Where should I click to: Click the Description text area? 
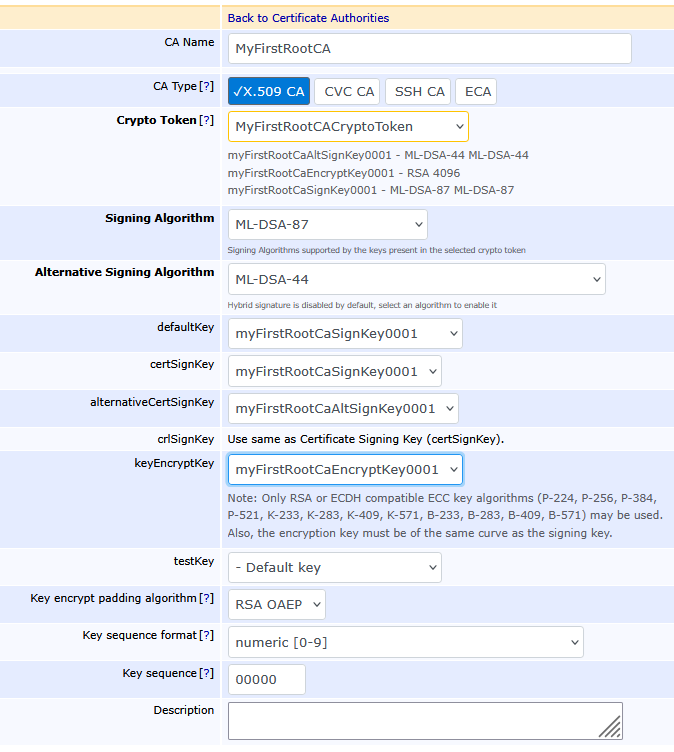point(424,720)
